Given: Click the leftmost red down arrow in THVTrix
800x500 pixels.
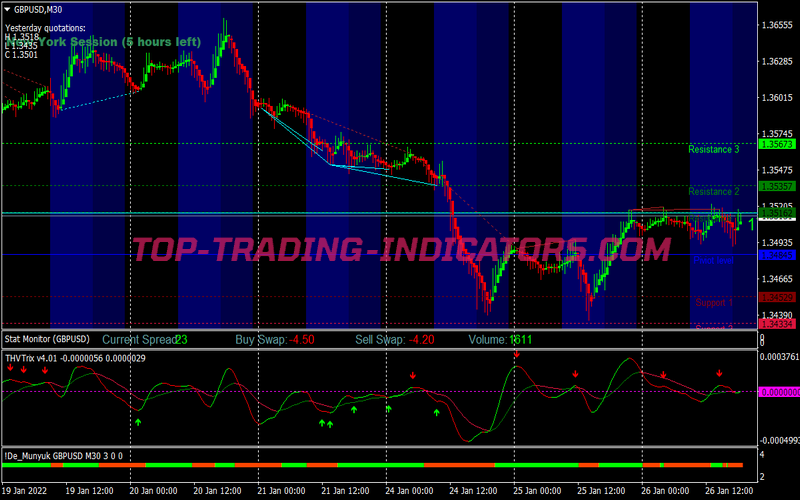Looking at the screenshot, I should (9, 368).
